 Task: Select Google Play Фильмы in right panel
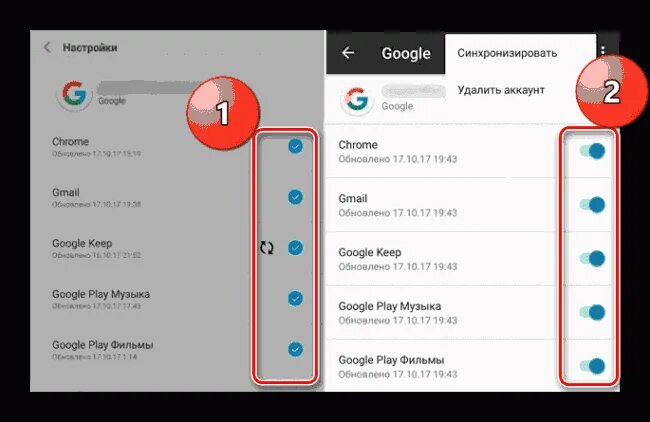[x=391, y=360]
